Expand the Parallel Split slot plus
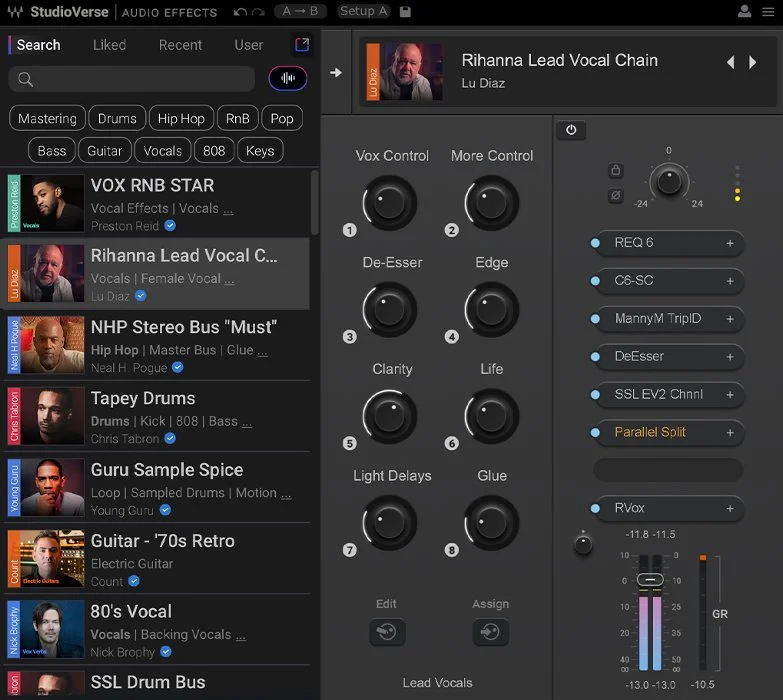Image resolution: width=783 pixels, height=700 pixels. [730, 432]
